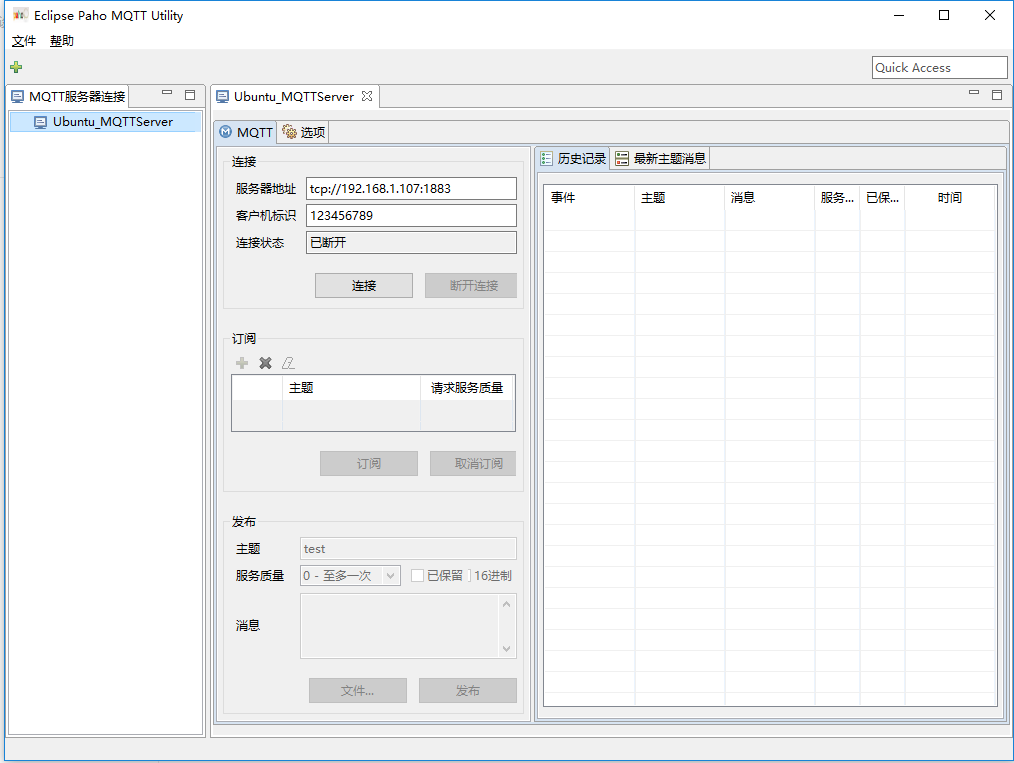1014x763 pixels.
Task: Switch to the 选项 tab
Action: 304,132
